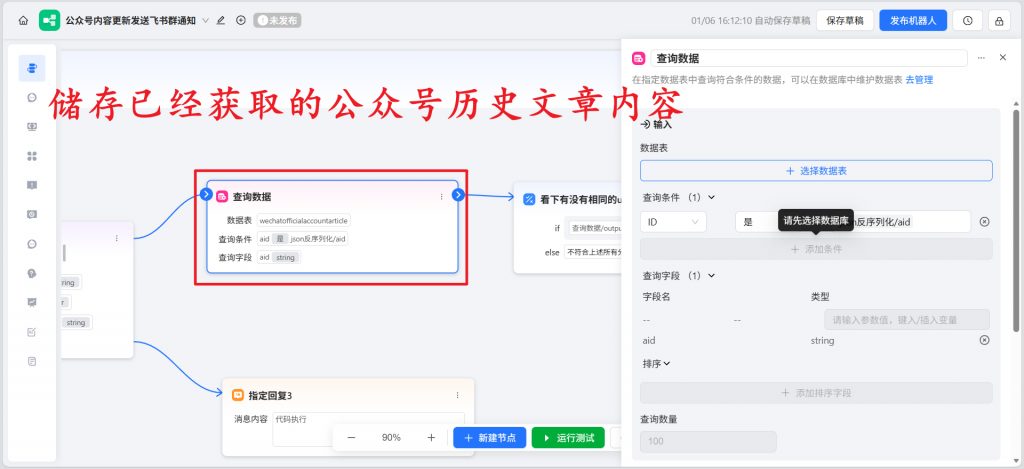The height and width of the screenshot is (469, 1024).
Task: Remove the aid query field row
Action: click(x=984, y=340)
